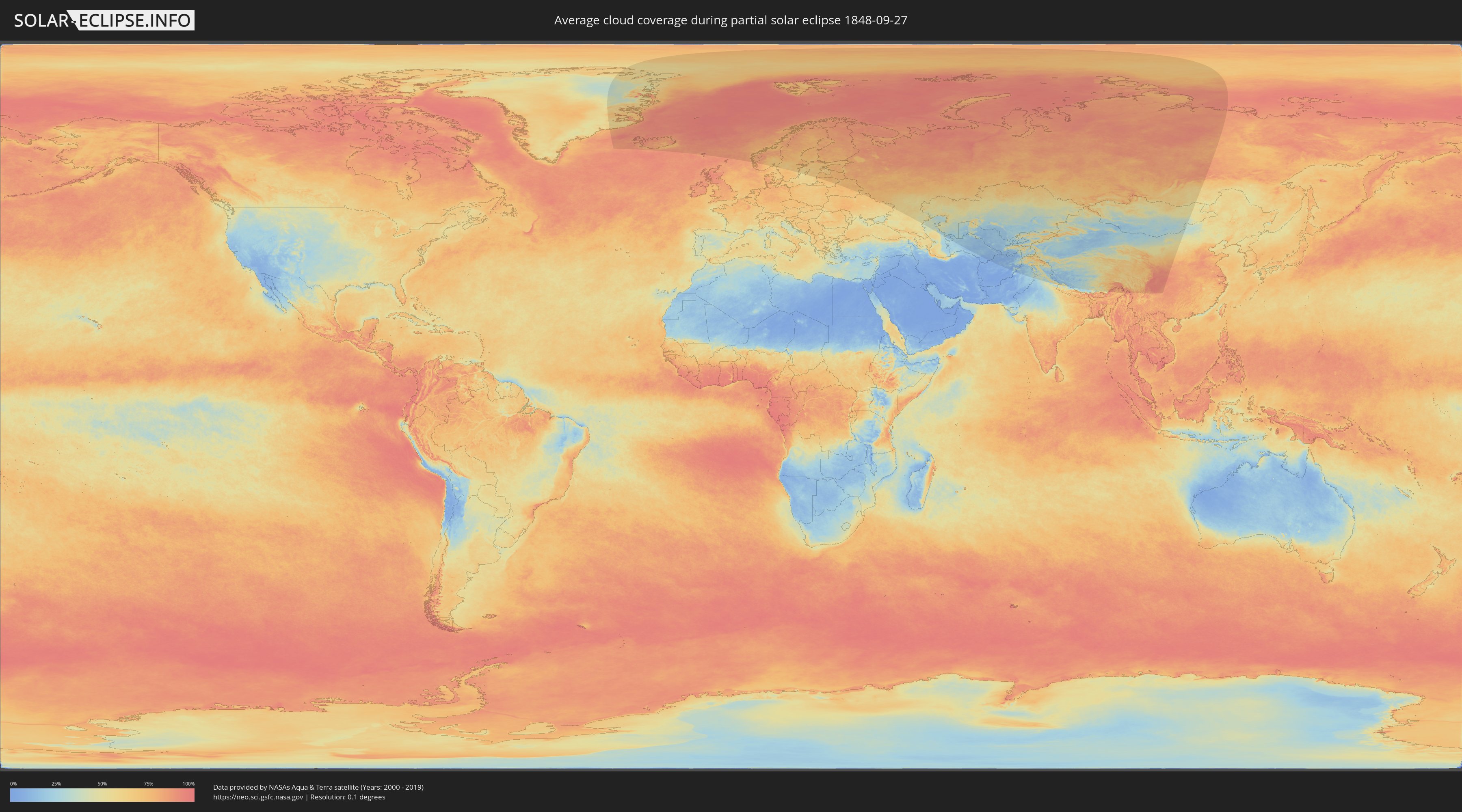The height and width of the screenshot is (812, 1462).
Task: Click the 50% label on the legend
Action: [102, 784]
